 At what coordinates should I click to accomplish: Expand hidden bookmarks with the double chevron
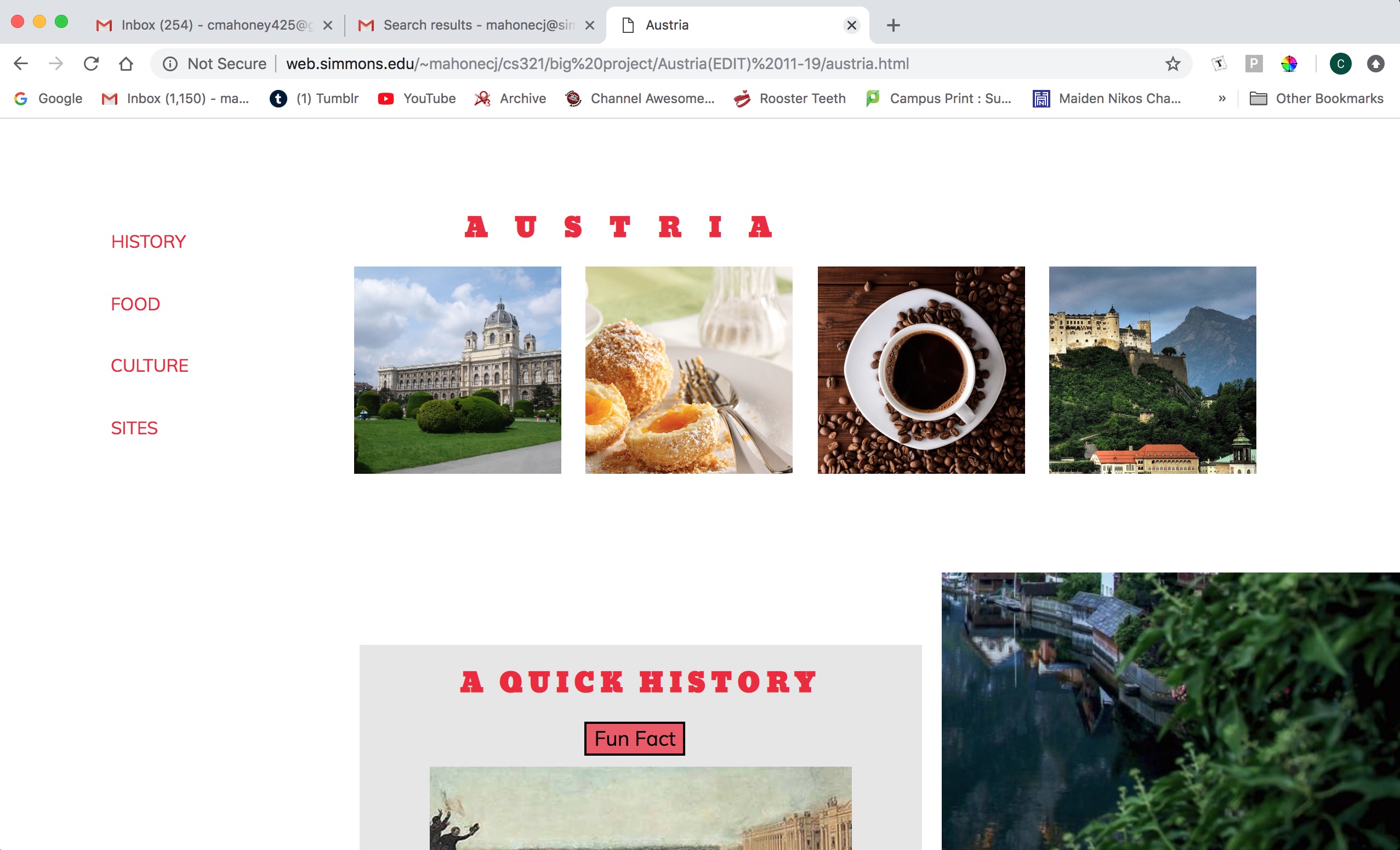(1222, 98)
